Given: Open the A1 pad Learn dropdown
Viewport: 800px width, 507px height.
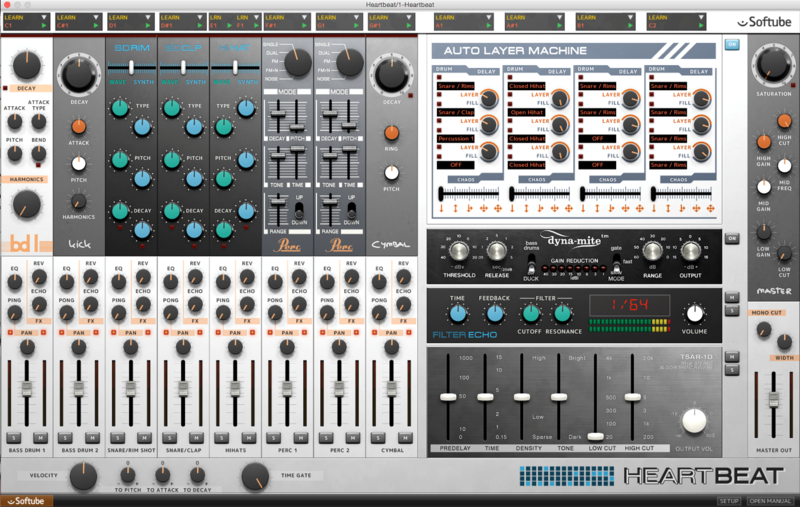Looking at the screenshot, I should pos(488,17).
